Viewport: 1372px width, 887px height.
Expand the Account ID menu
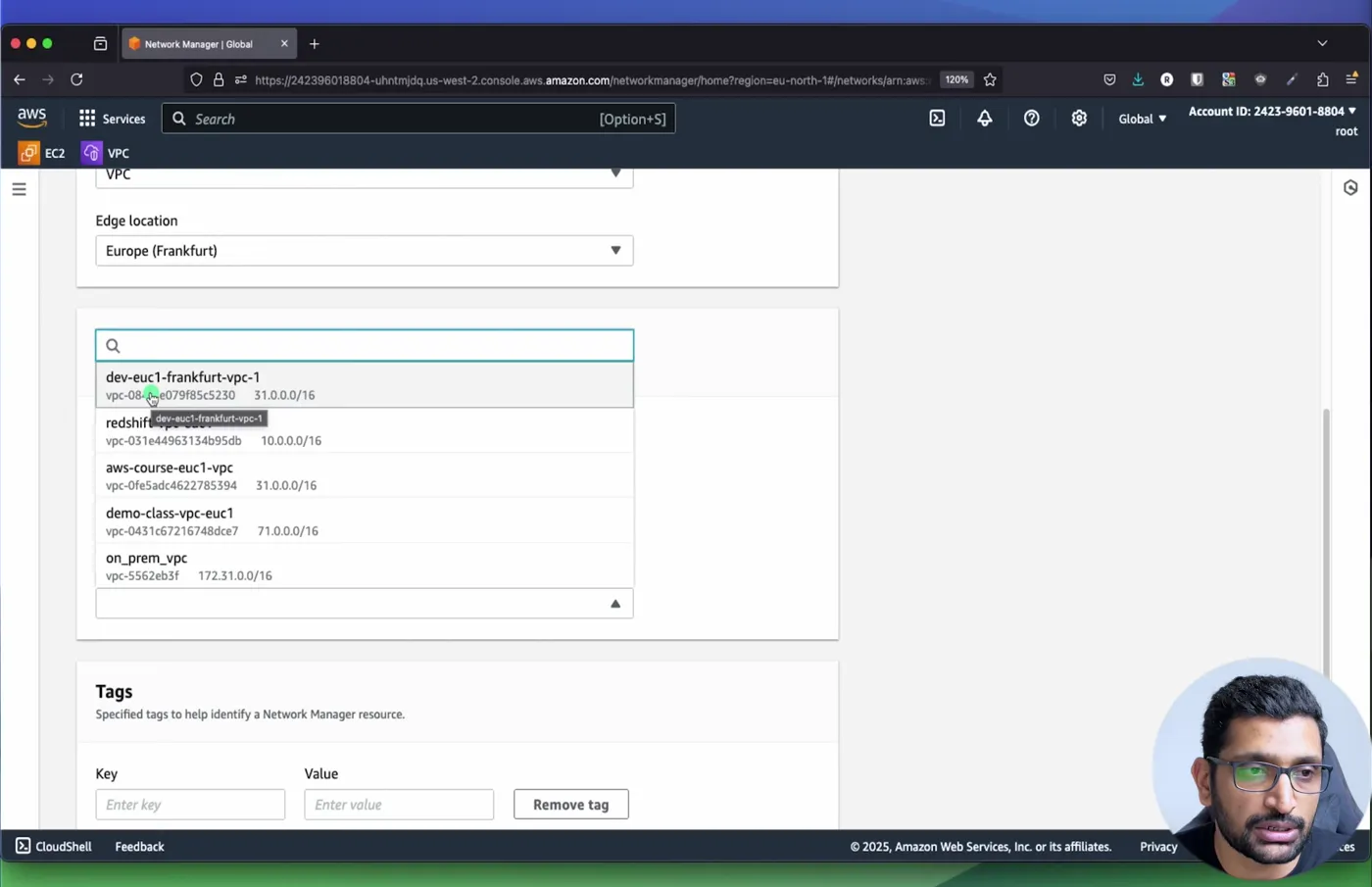tap(1272, 111)
